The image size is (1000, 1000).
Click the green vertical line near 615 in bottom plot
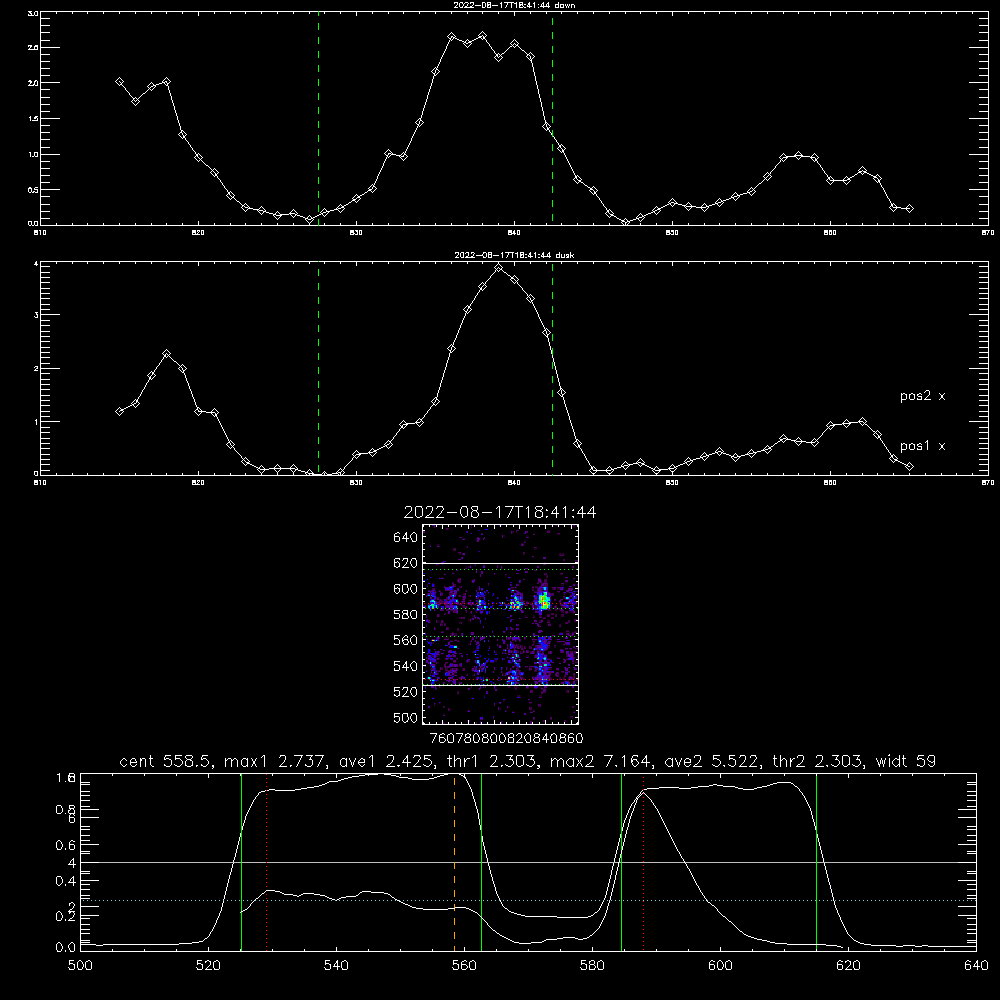click(816, 861)
